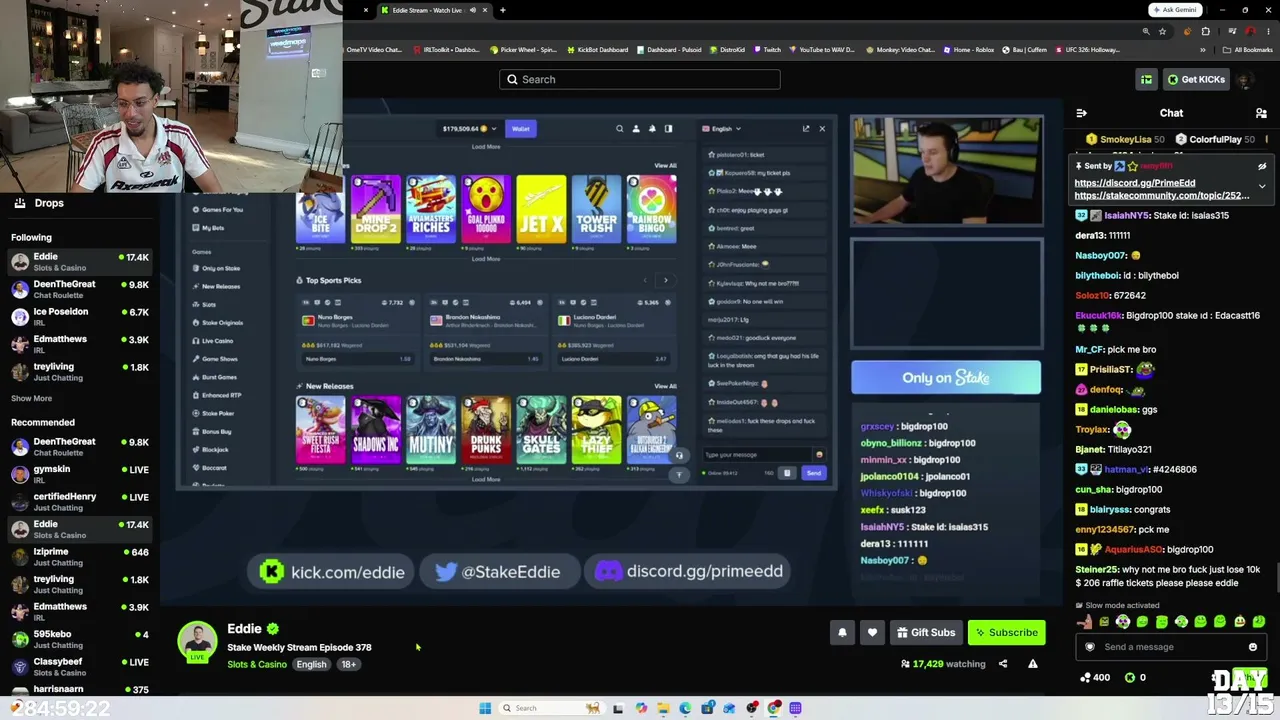Mute the Eddie Stream tab audio
Screen dimensions: 1280x720
pyautogui.click(x=471, y=10)
